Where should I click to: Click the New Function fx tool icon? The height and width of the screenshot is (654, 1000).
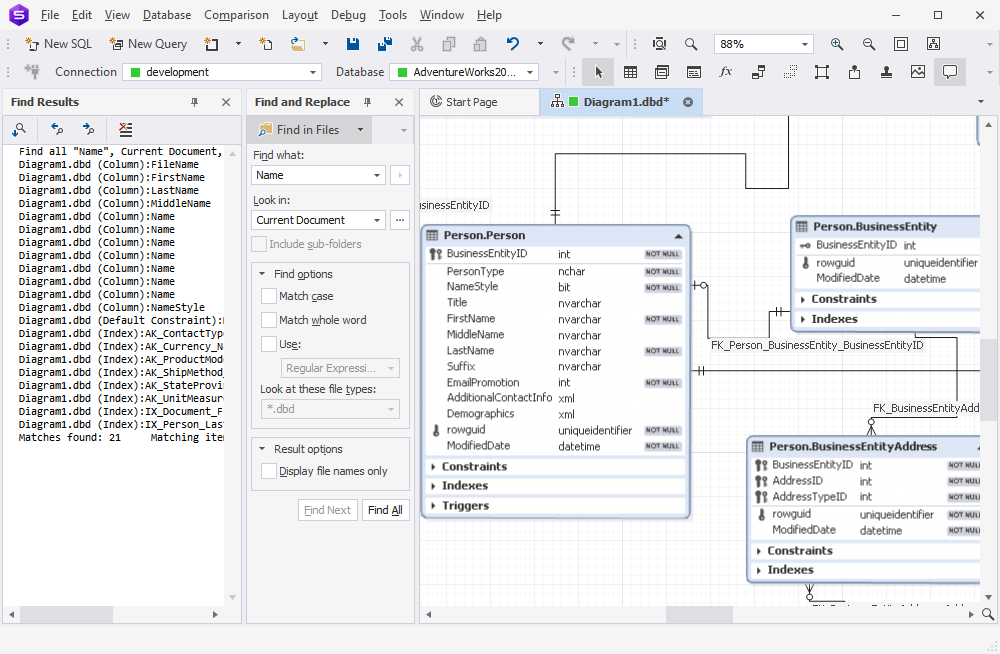[x=726, y=72]
